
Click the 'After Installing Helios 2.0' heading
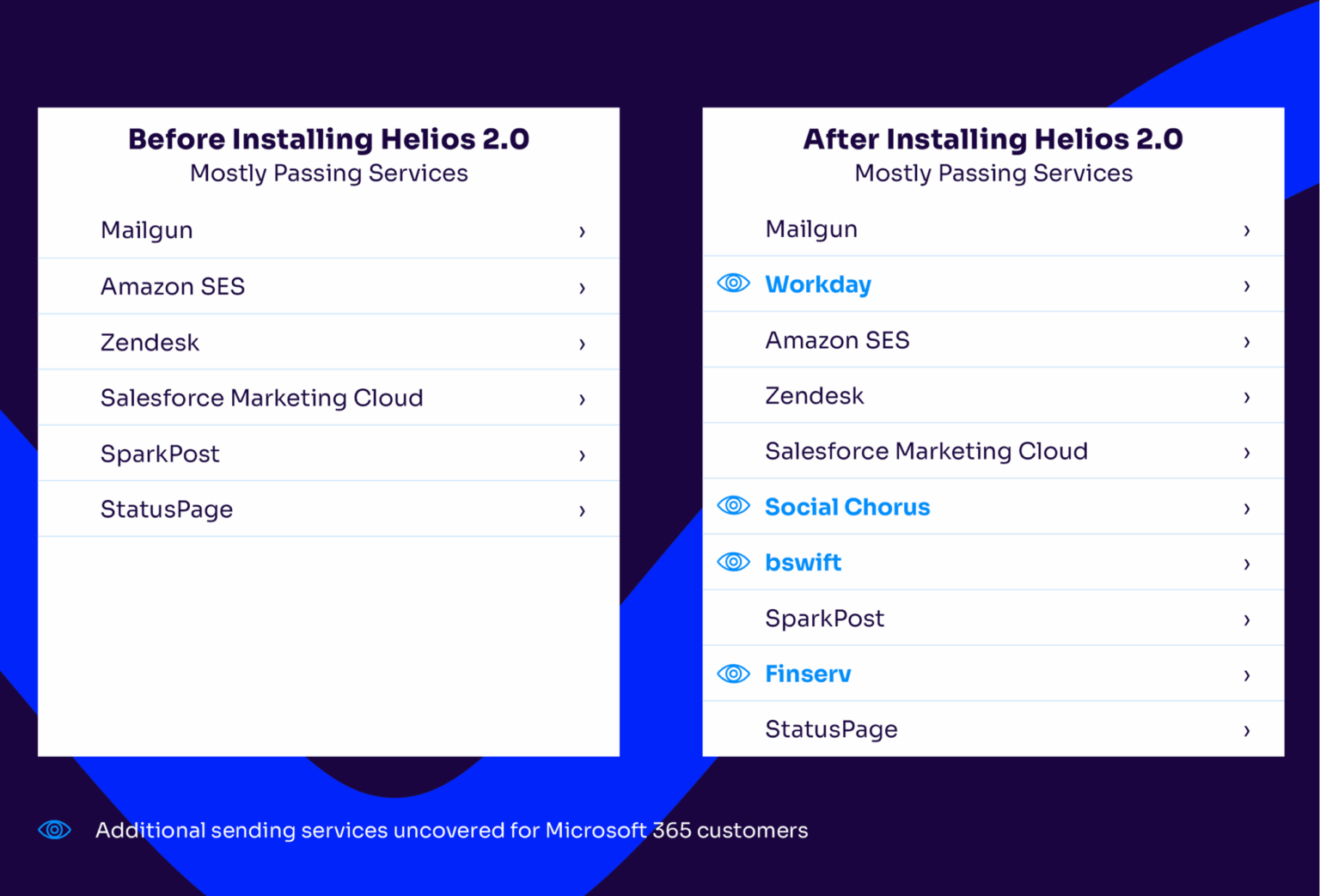[x=993, y=139]
